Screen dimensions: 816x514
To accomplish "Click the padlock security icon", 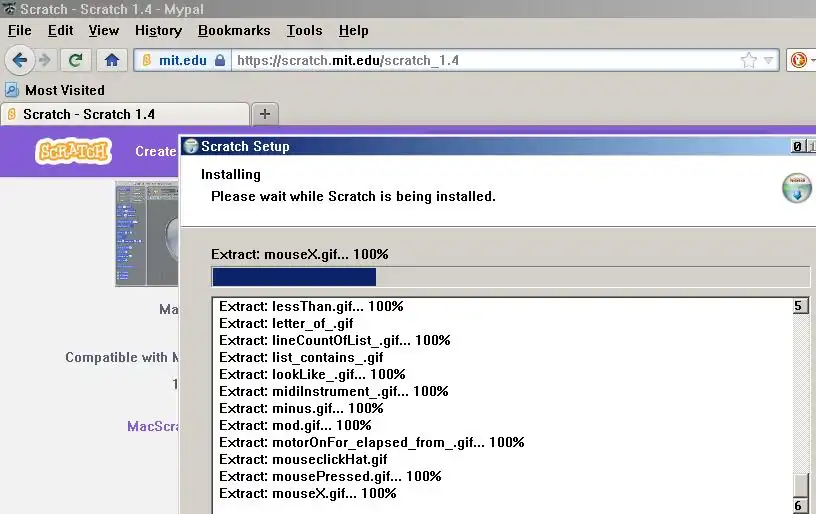I will click(220, 60).
